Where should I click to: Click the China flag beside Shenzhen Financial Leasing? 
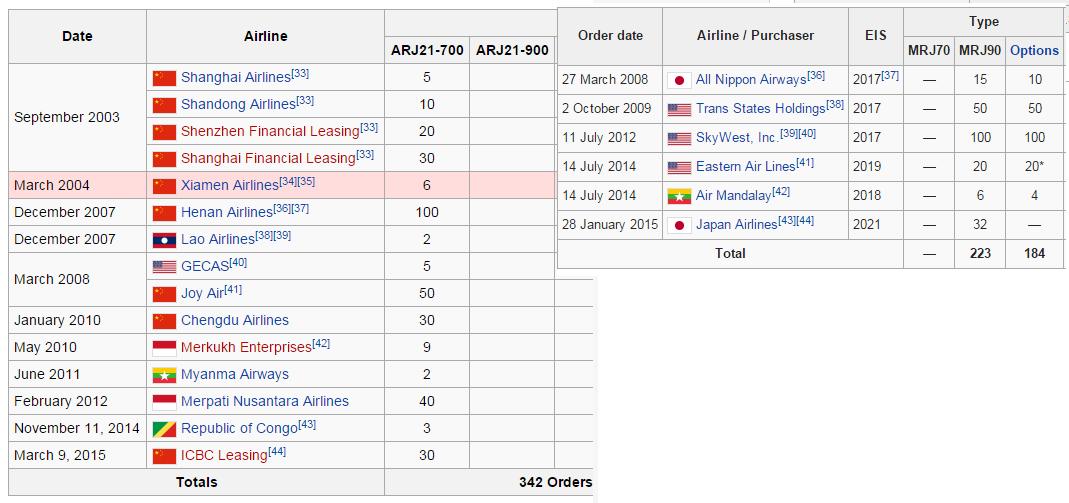coord(164,132)
